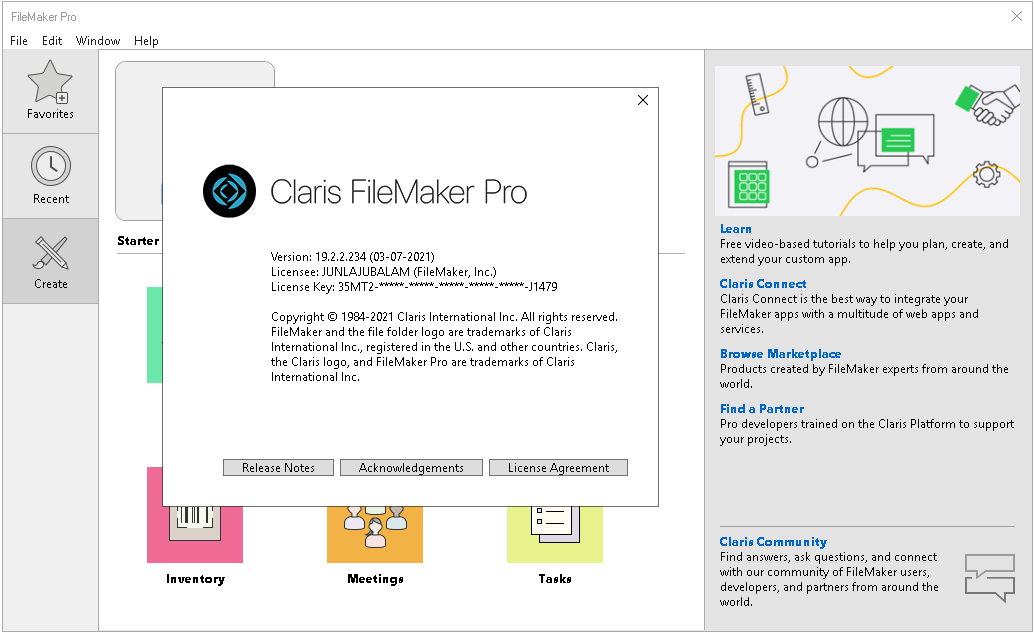Click the version number text 19.2.2.234
1034x632 pixels.
pos(340,257)
